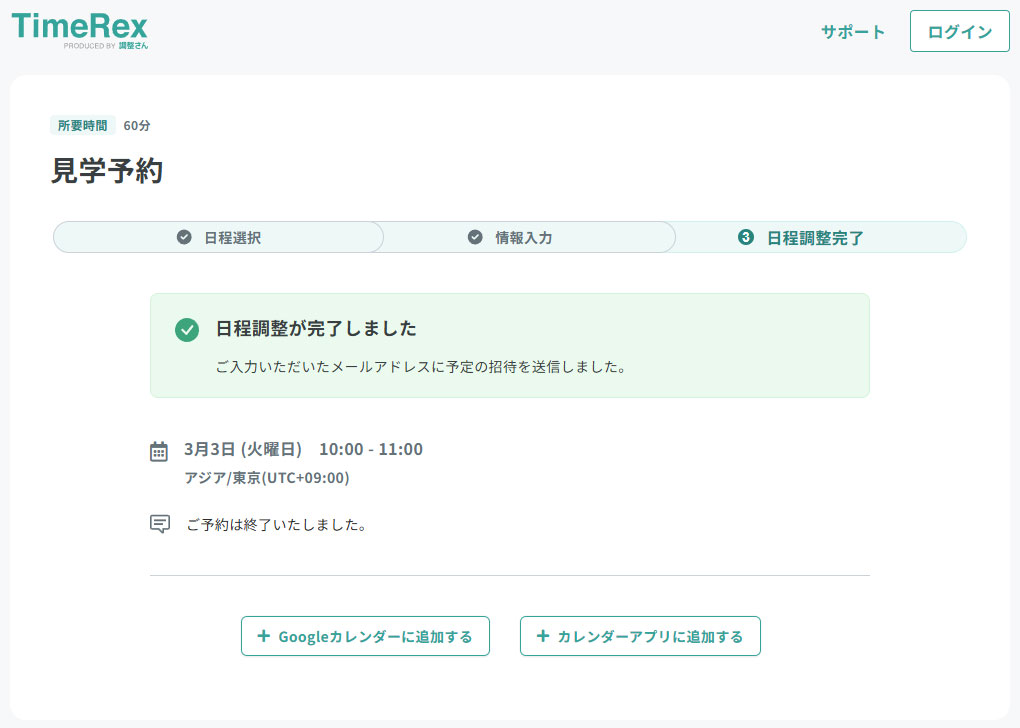Click the calendar icon beside the date
The height and width of the screenshot is (728, 1020).
(159, 451)
